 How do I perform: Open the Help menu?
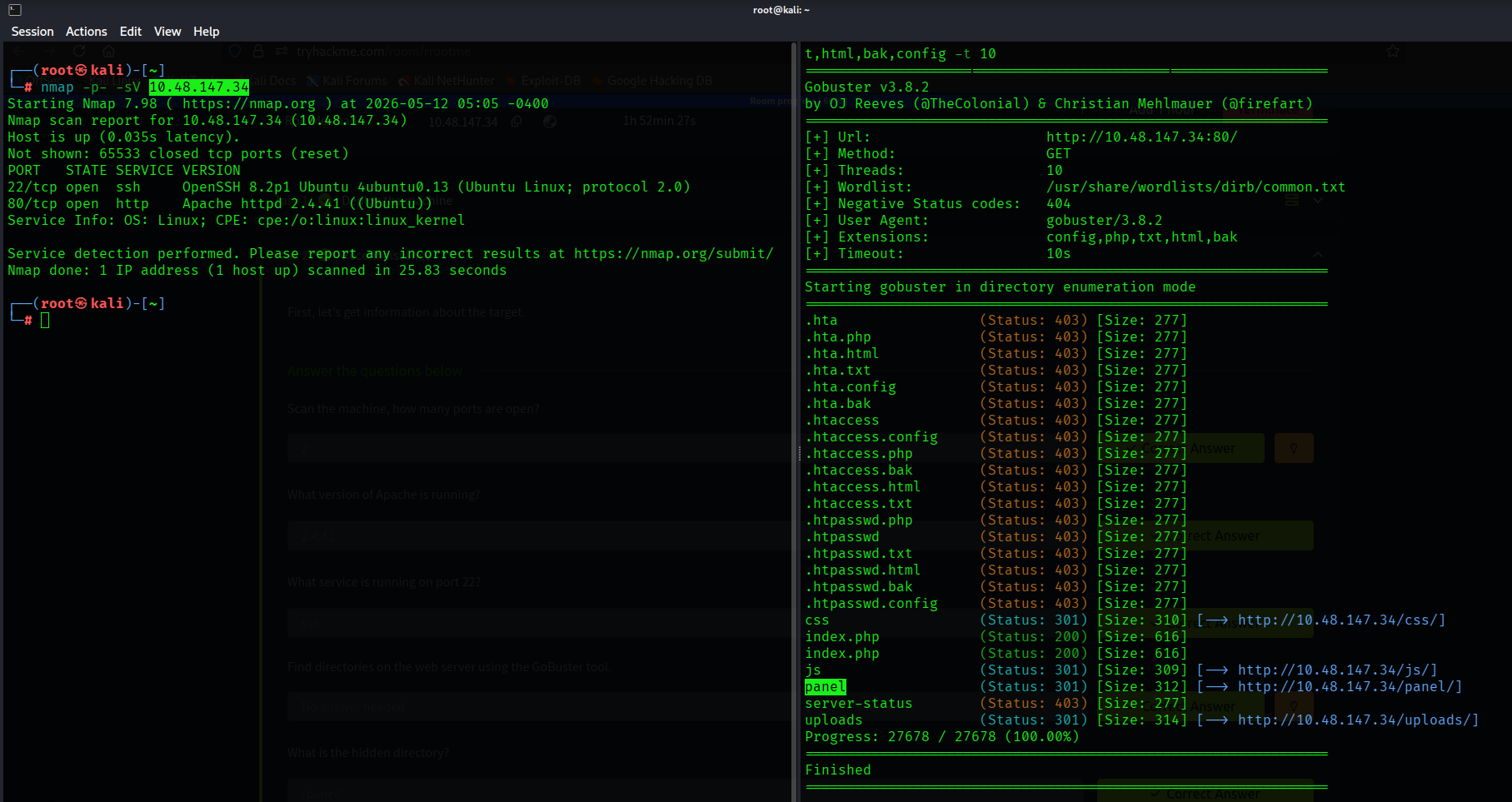[207, 32]
